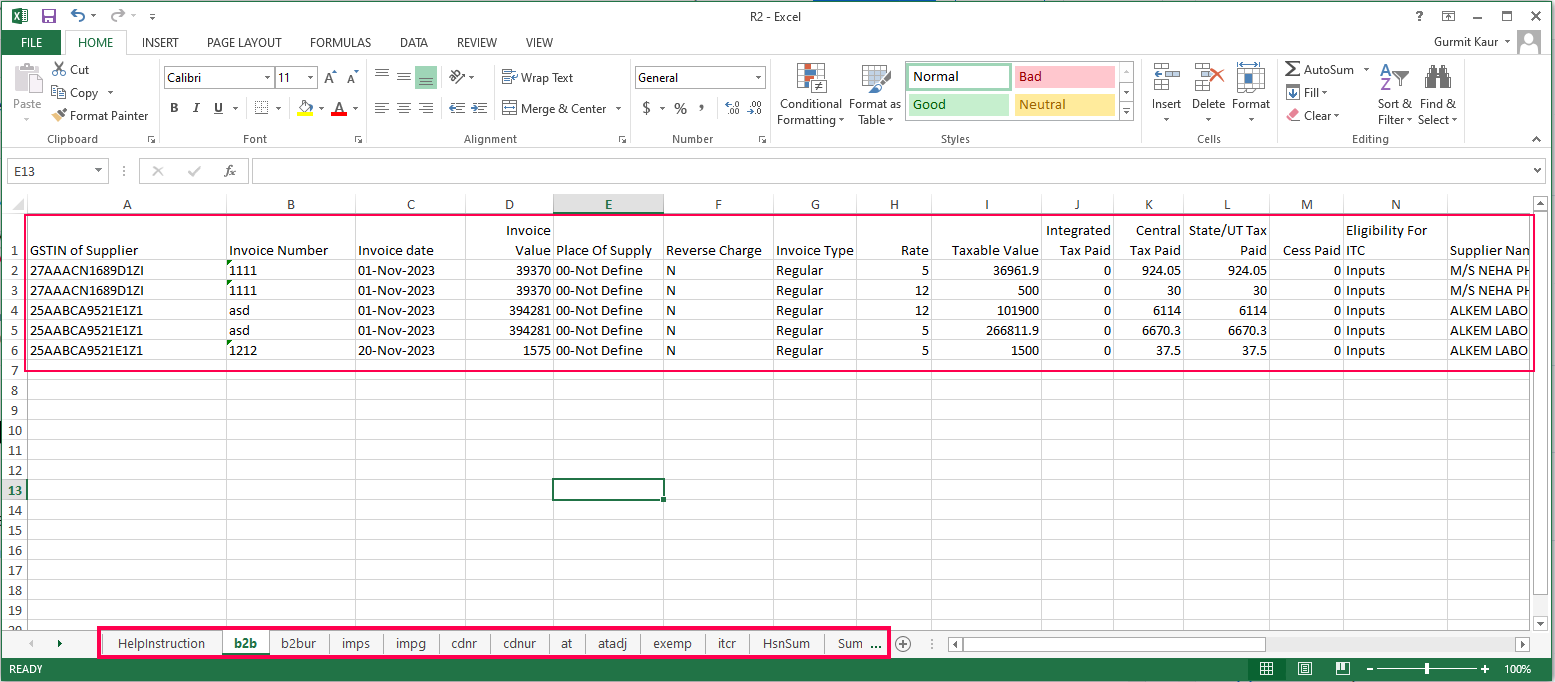Switch to INSERT ribbon tab
Viewport: 1555px width, 682px height.
coord(160,43)
